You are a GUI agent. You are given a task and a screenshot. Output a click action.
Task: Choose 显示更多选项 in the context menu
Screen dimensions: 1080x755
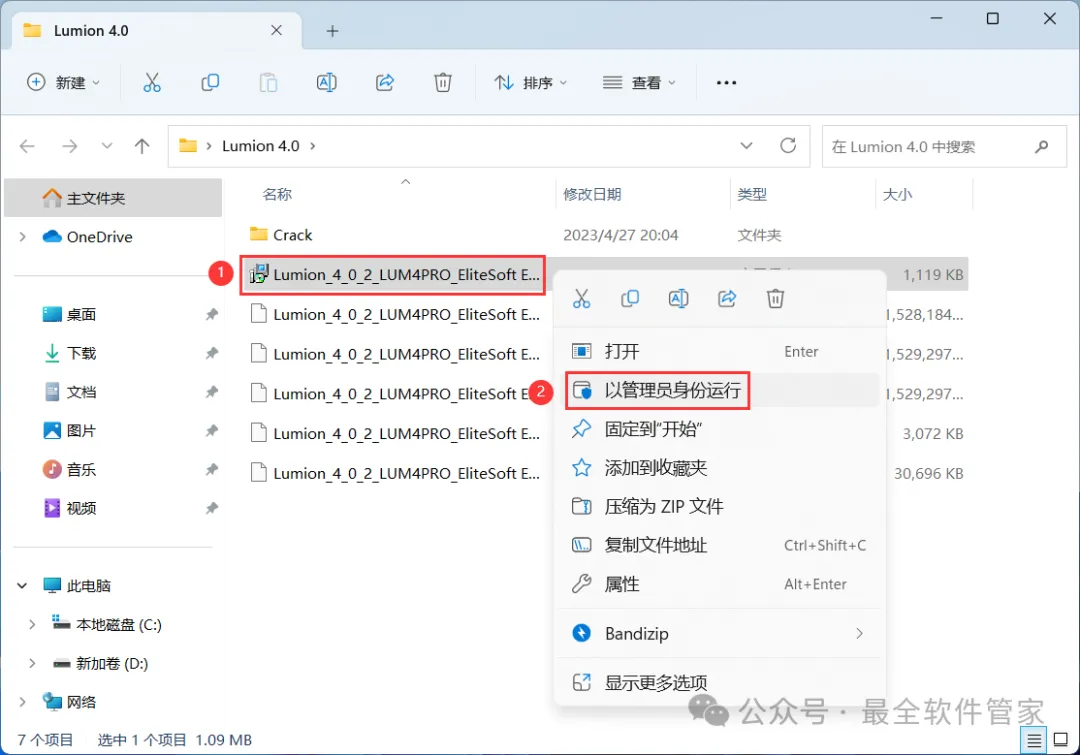tap(719, 682)
